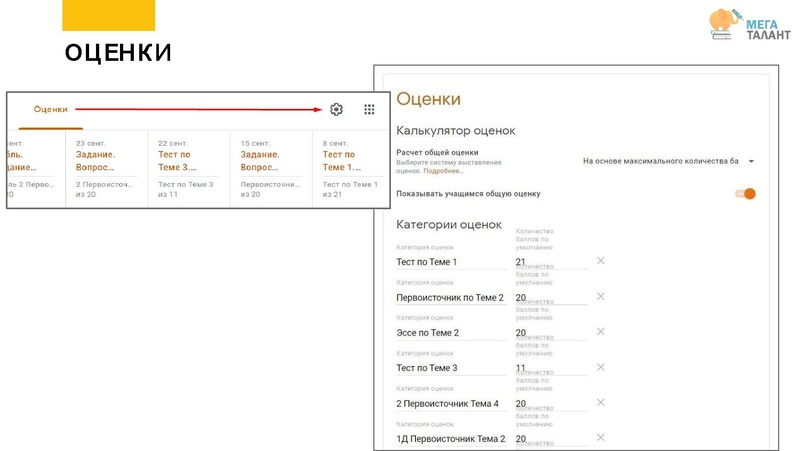The width and height of the screenshot is (800, 451).
Task: Follow the 'Подробнее' link
Action: coord(443,171)
